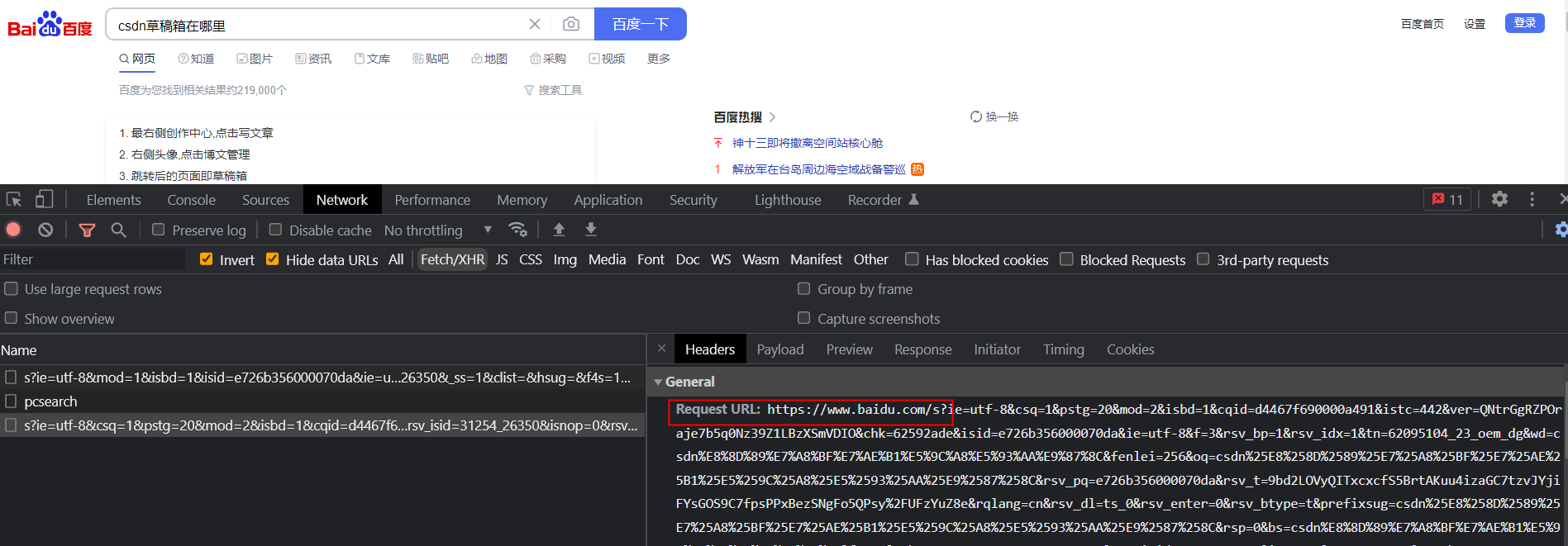Clear the network log icon

(45, 230)
